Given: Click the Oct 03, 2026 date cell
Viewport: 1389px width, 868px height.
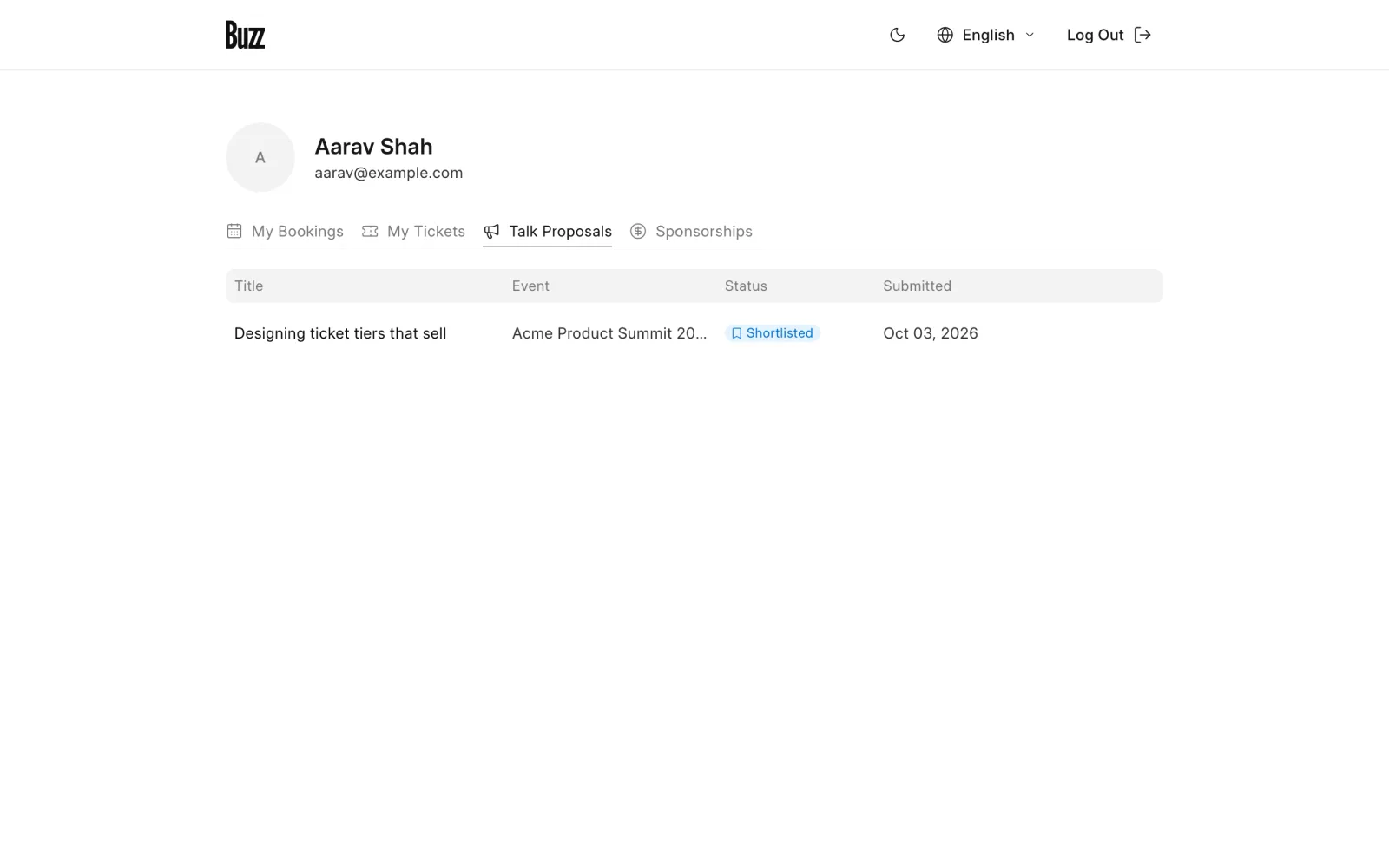Looking at the screenshot, I should point(931,333).
